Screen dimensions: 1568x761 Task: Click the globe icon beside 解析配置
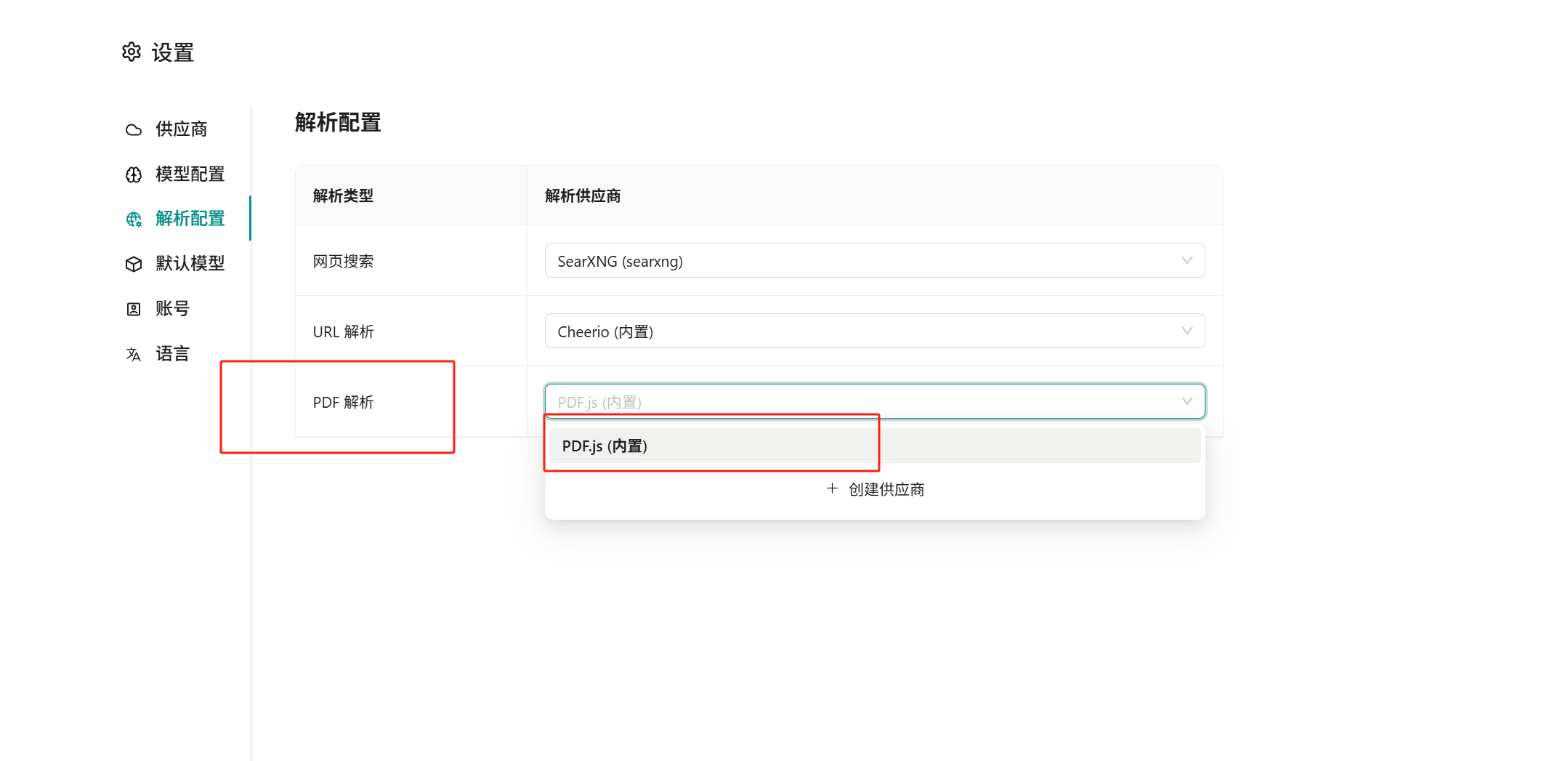coord(134,220)
